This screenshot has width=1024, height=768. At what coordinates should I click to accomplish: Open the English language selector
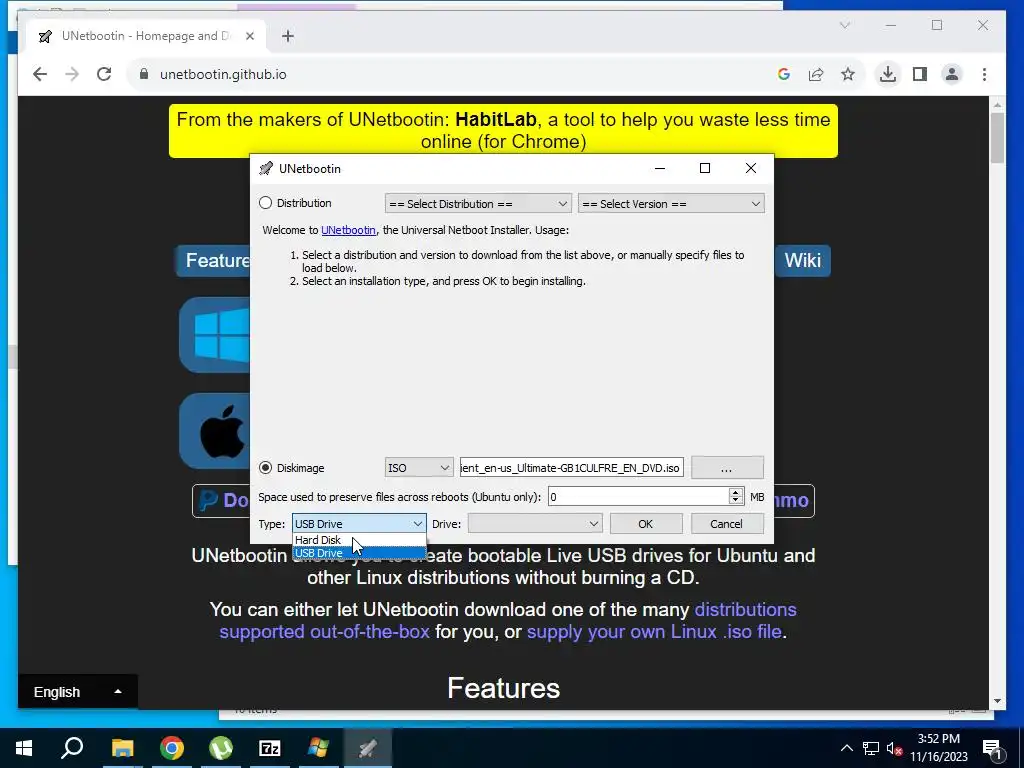point(78,692)
